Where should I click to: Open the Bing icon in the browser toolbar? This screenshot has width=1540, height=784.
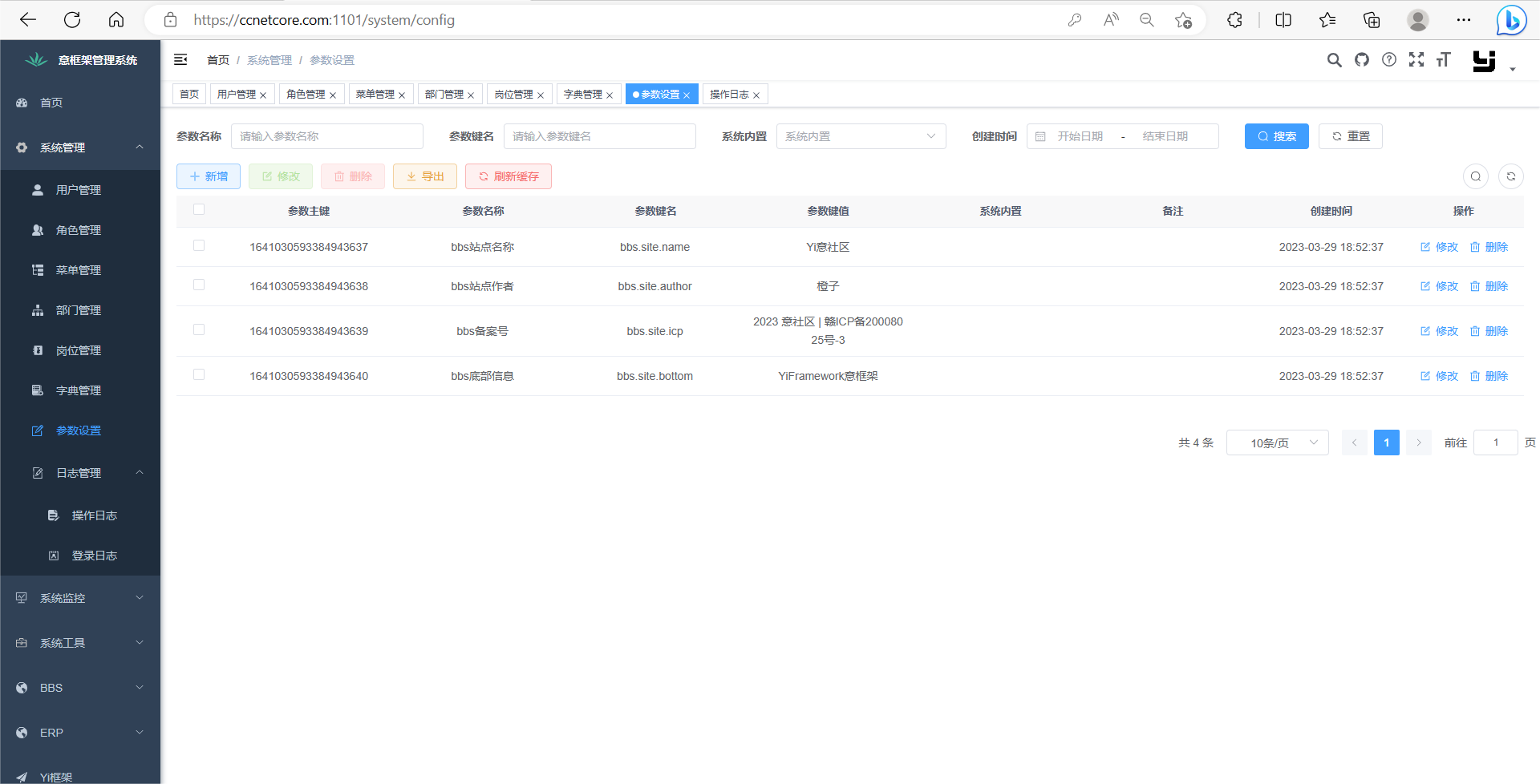click(x=1511, y=20)
